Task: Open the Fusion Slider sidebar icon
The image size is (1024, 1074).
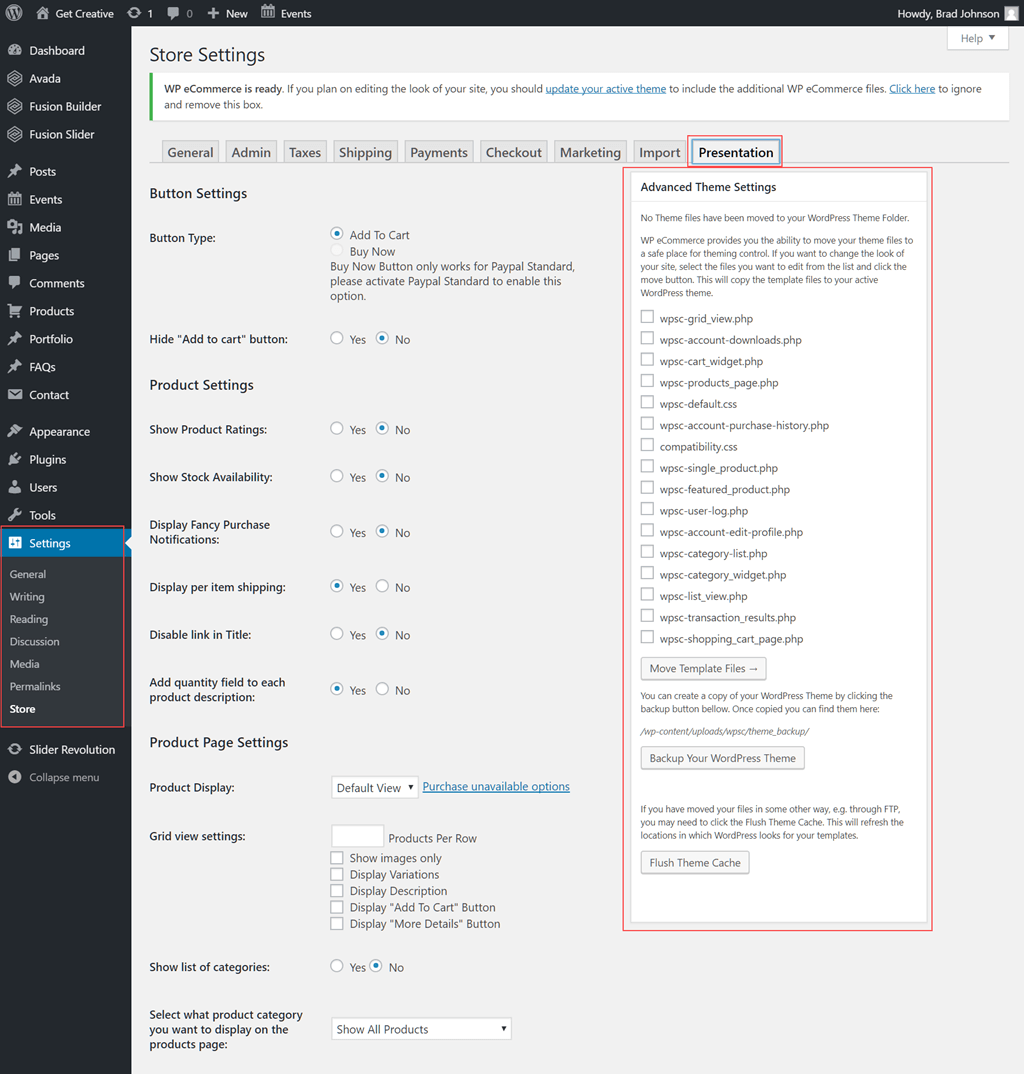Action: click(14, 134)
